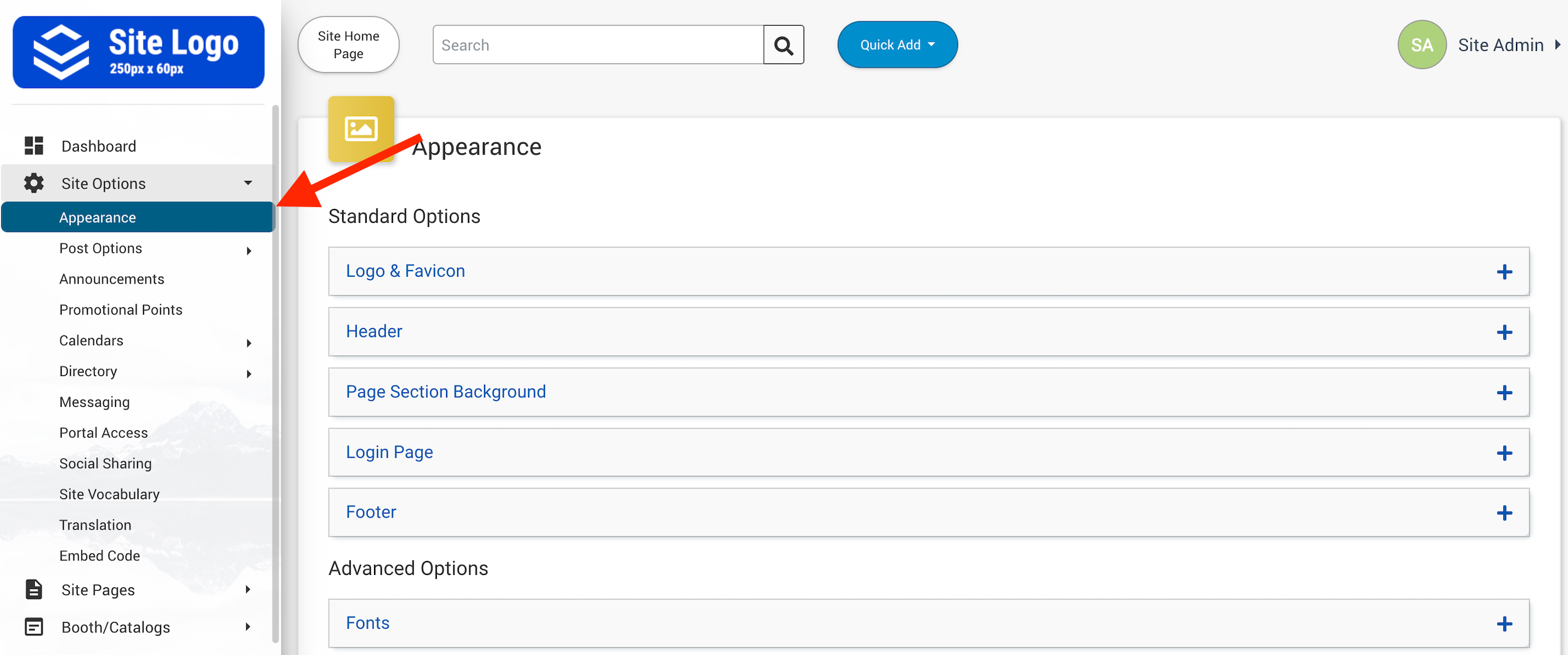Expand the Page Section Background panel
The height and width of the screenshot is (655, 1568).
click(1504, 392)
